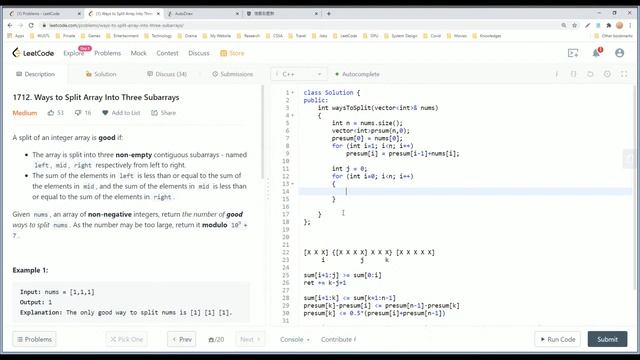
Task: Switch to the Solution tab
Action: point(101,74)
